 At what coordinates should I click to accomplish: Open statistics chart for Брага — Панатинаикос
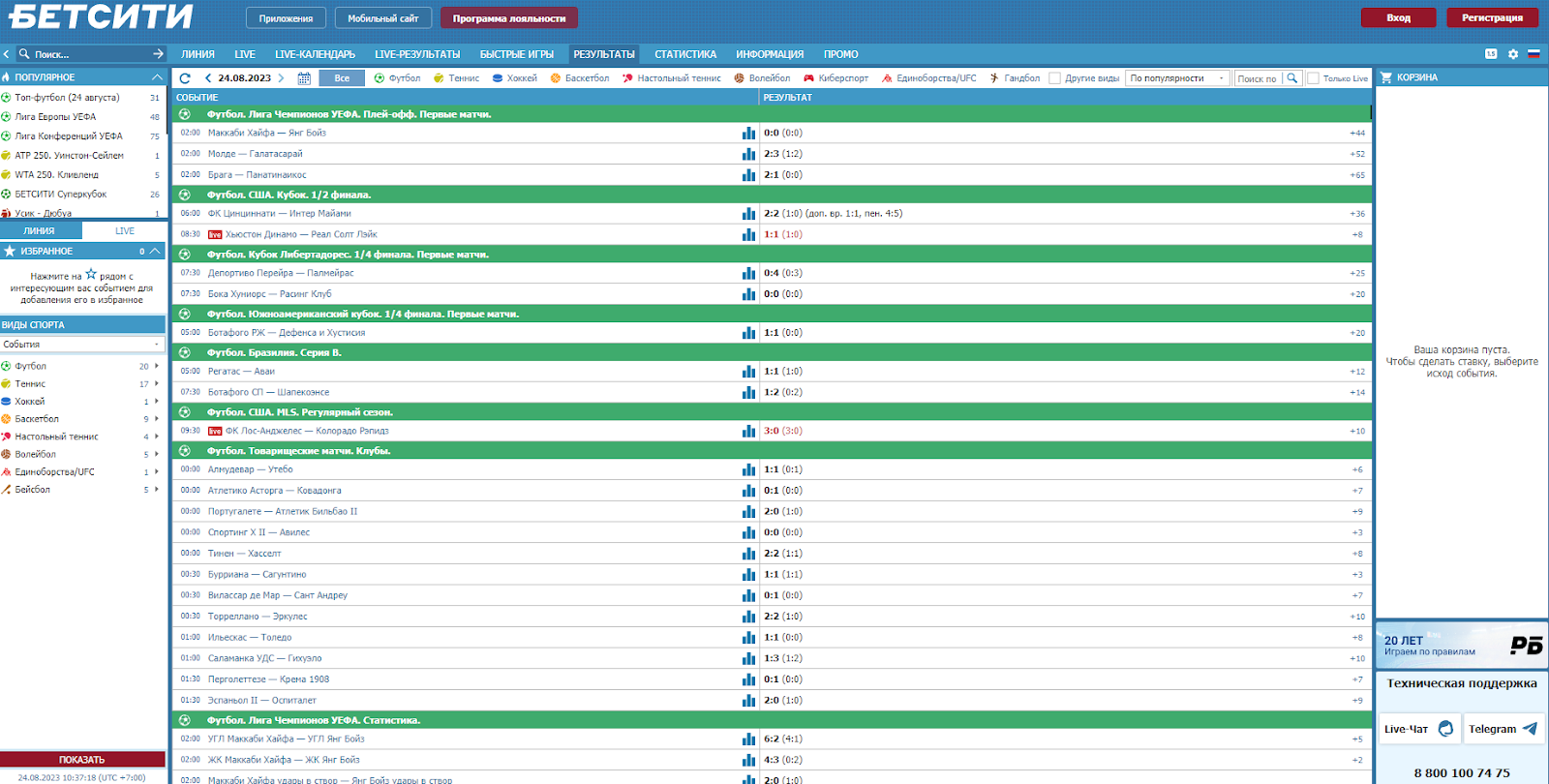click(x=748, y=175)
